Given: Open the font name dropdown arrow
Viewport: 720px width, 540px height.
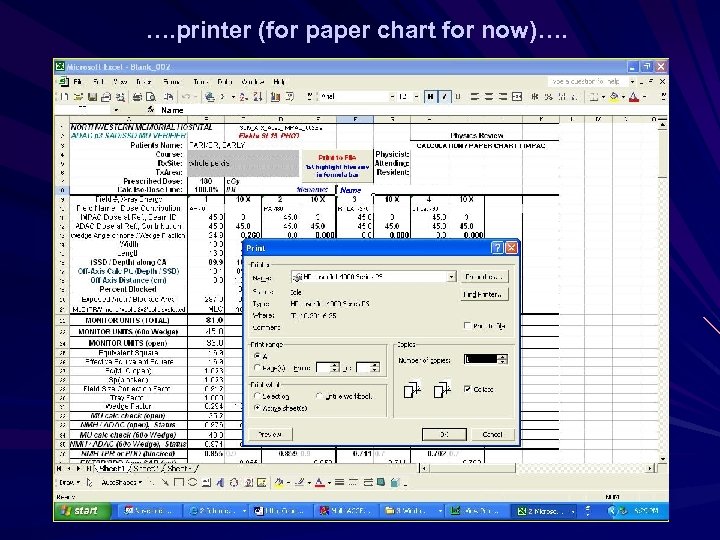Looking at the screenshot, I should click(x=392, y=97).
